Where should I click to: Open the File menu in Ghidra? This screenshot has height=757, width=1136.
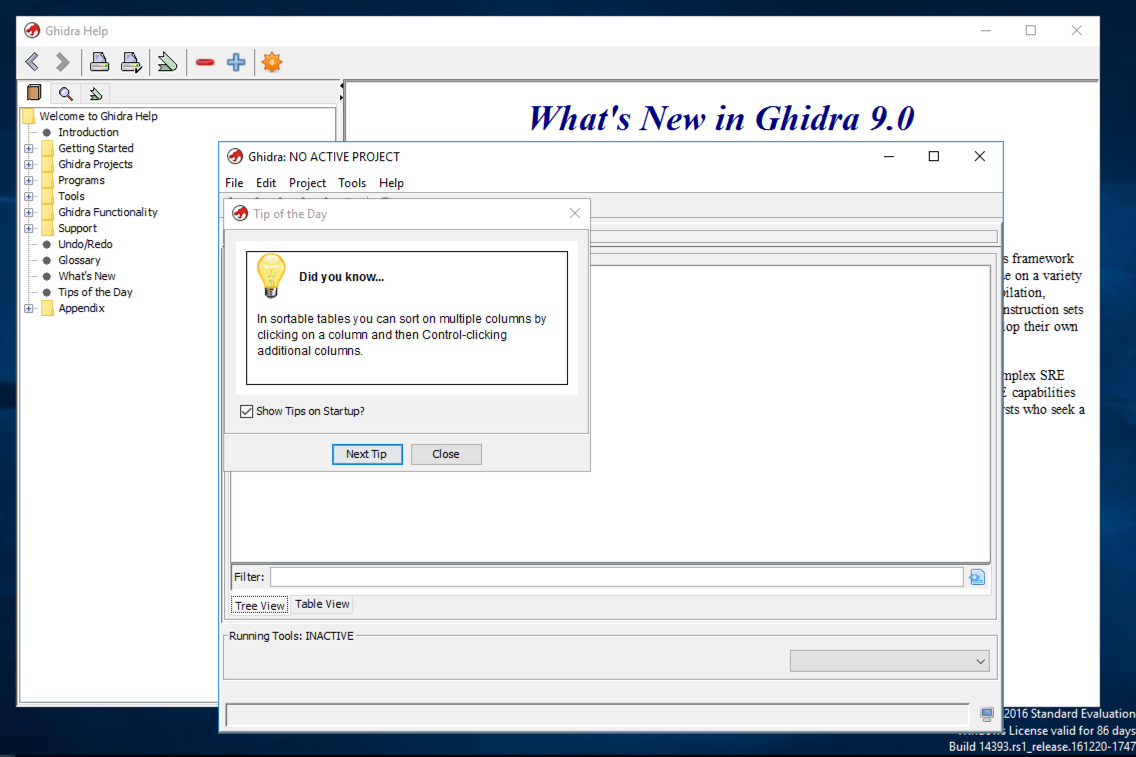[234, 183]
